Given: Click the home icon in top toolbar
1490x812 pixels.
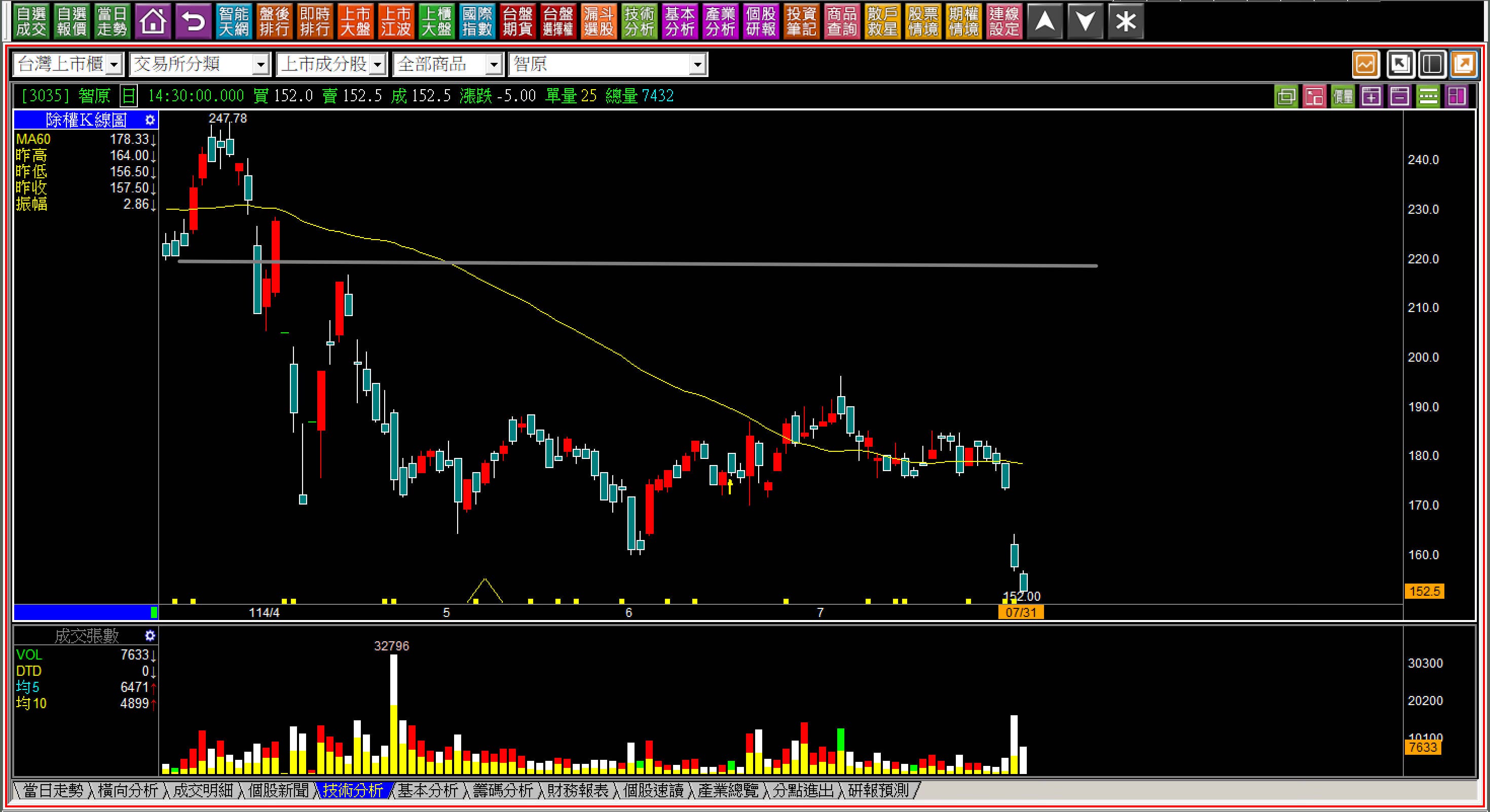Looking at the screenshot, I should point(153,21).
